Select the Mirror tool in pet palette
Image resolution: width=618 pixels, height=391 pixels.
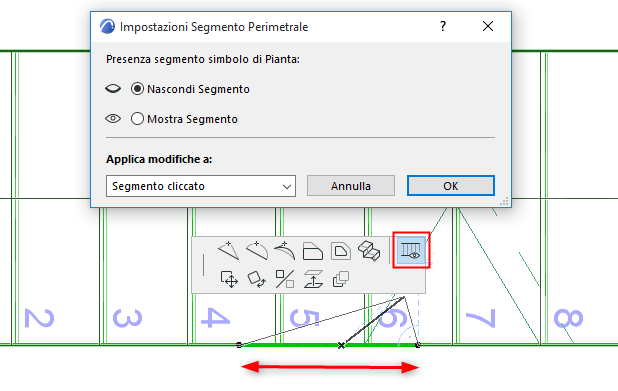[285, 279]
